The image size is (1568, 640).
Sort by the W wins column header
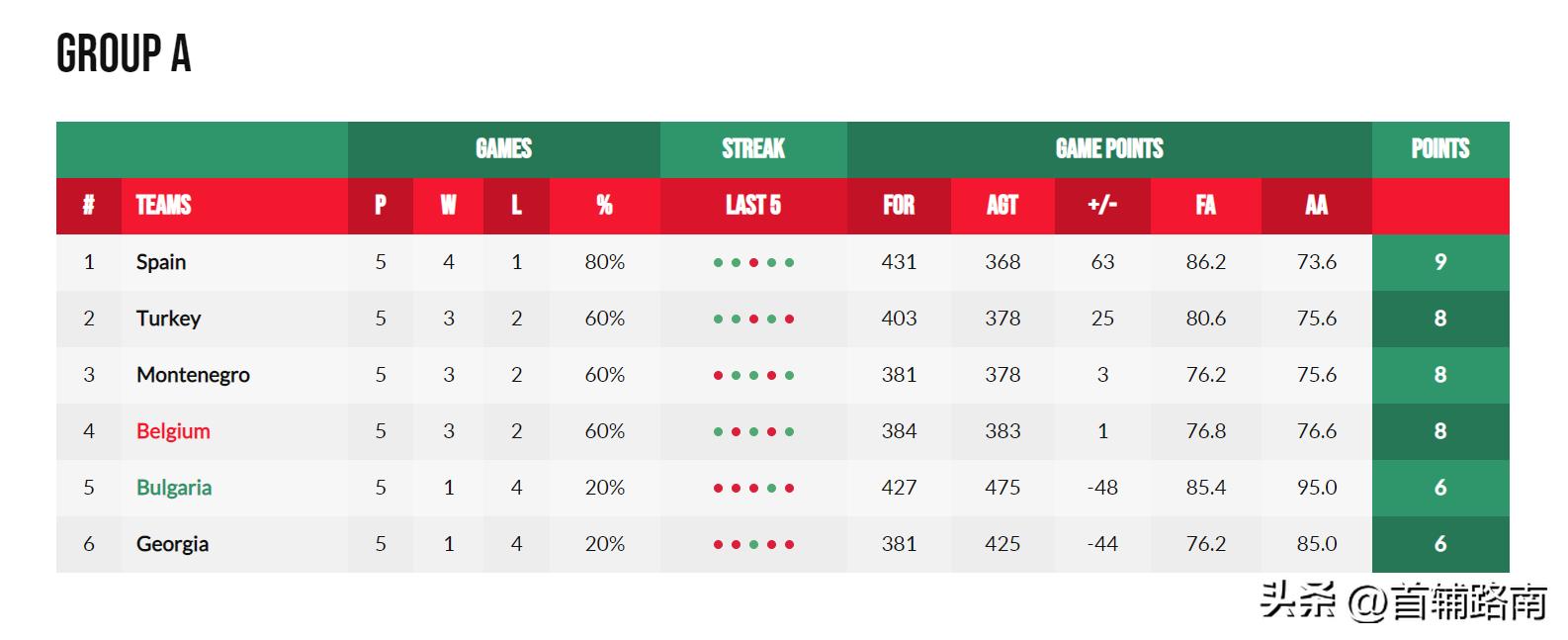pos(448,206)
